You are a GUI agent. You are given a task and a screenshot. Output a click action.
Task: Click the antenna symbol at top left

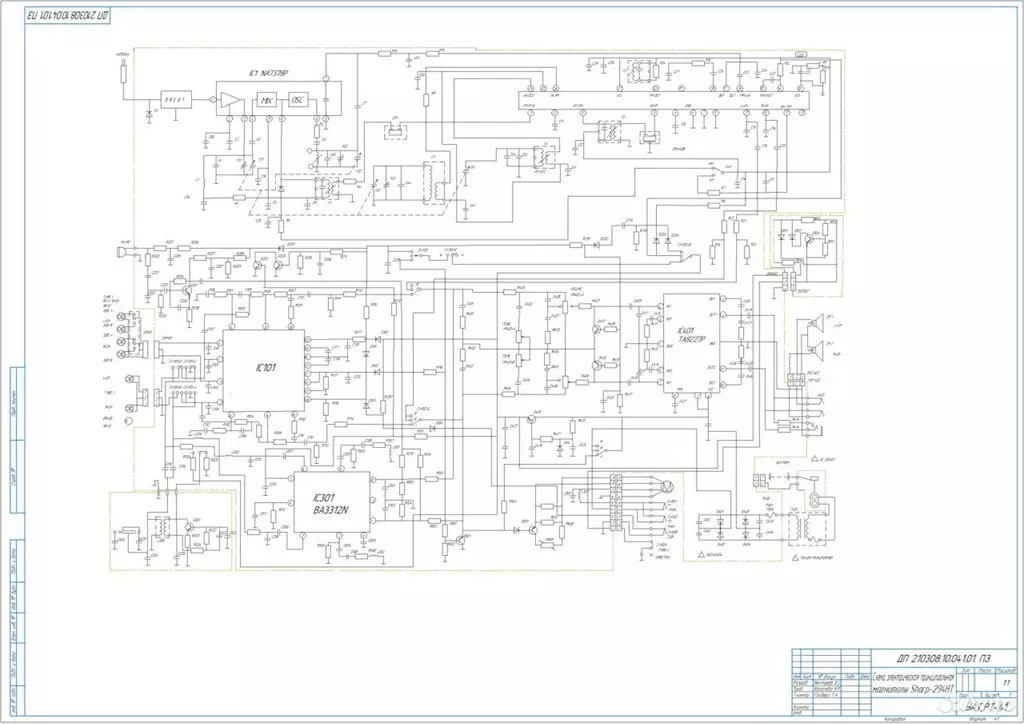click(123, 72)
